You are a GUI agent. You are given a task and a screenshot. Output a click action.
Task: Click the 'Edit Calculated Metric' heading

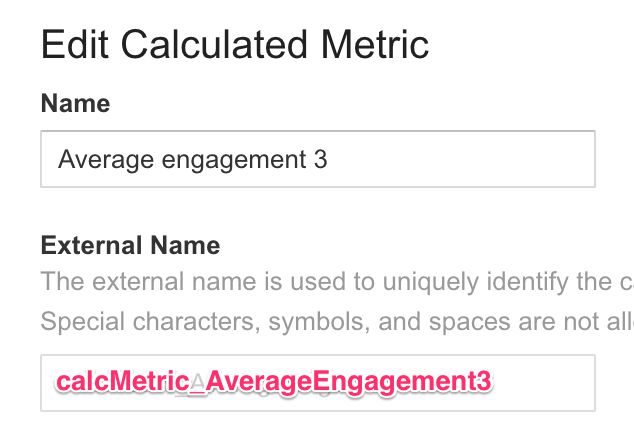[235, 44]
